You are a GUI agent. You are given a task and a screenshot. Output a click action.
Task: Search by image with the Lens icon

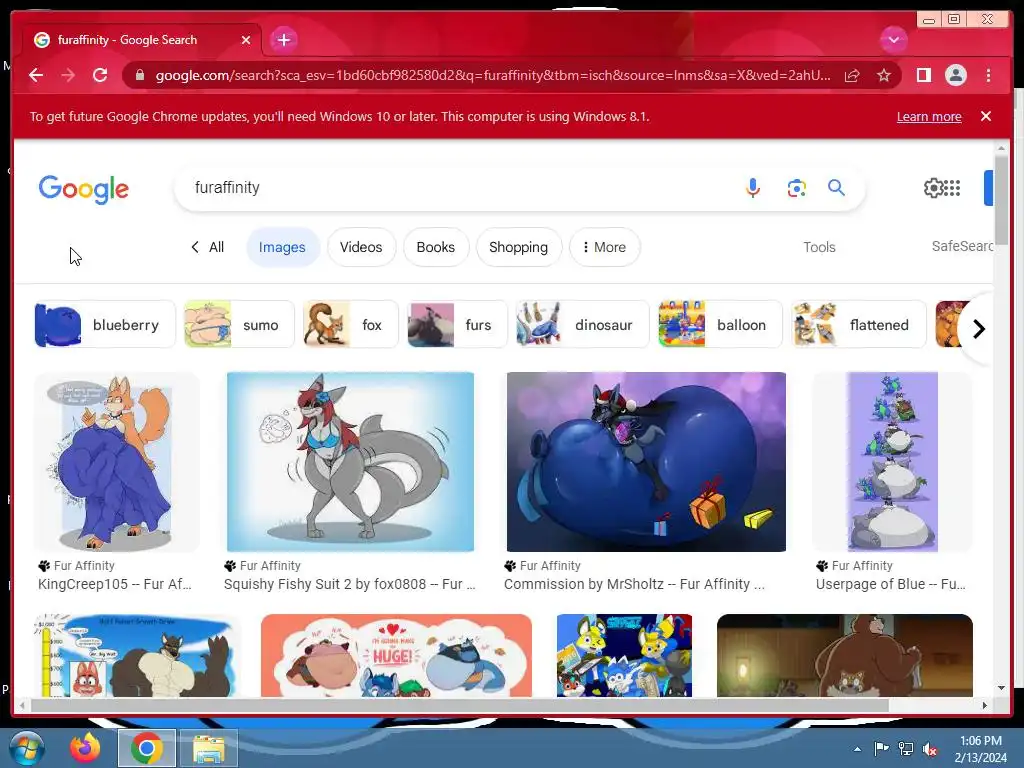click(x=796, y=188)
